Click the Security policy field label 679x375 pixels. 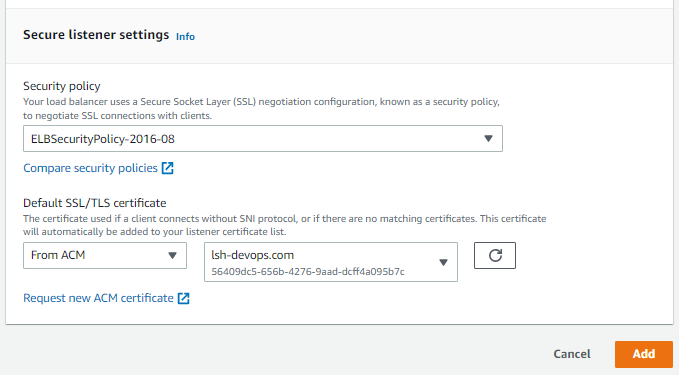pyautogui.click(x=62, y=86)
